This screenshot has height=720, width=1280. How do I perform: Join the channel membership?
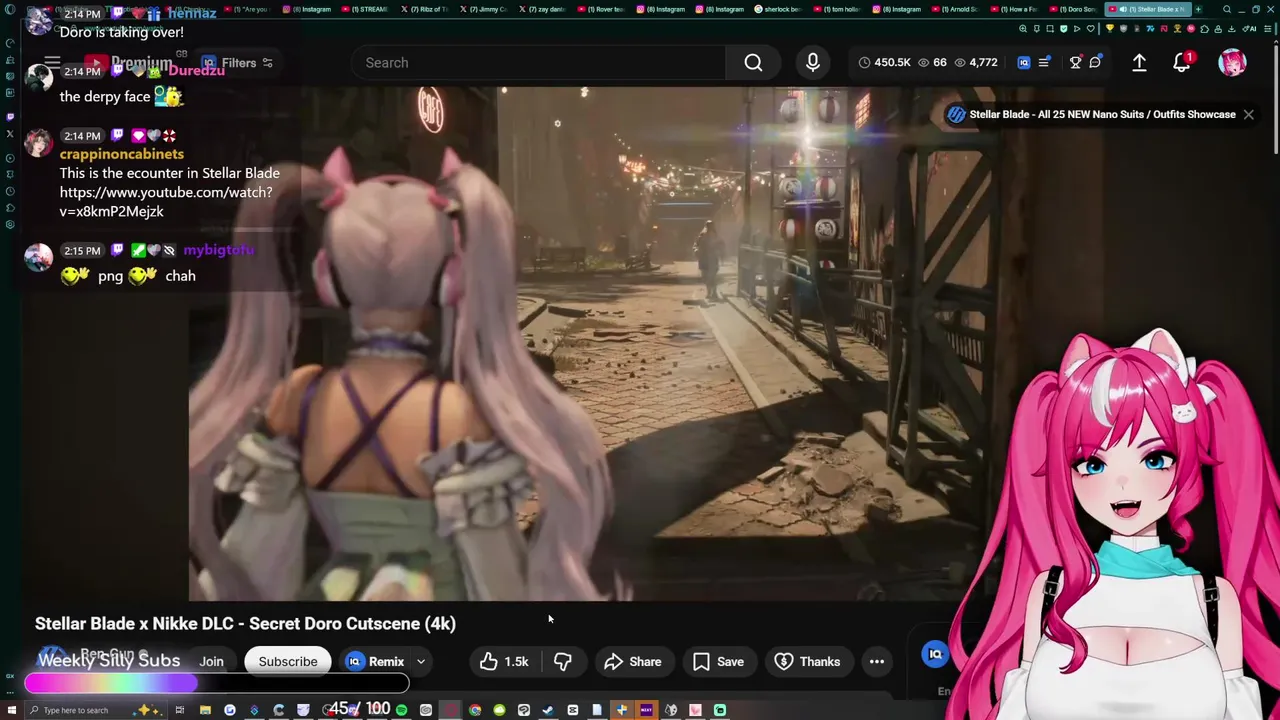(211, 661)
